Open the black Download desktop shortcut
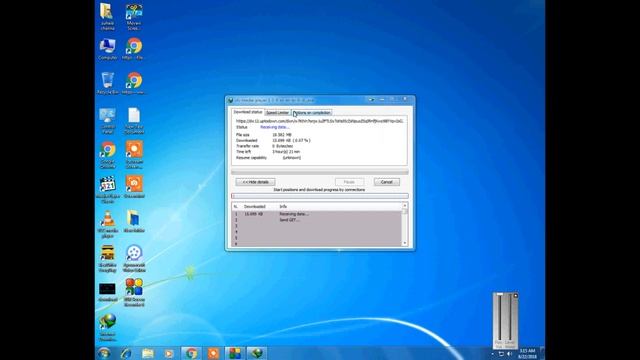 (107, 292)
